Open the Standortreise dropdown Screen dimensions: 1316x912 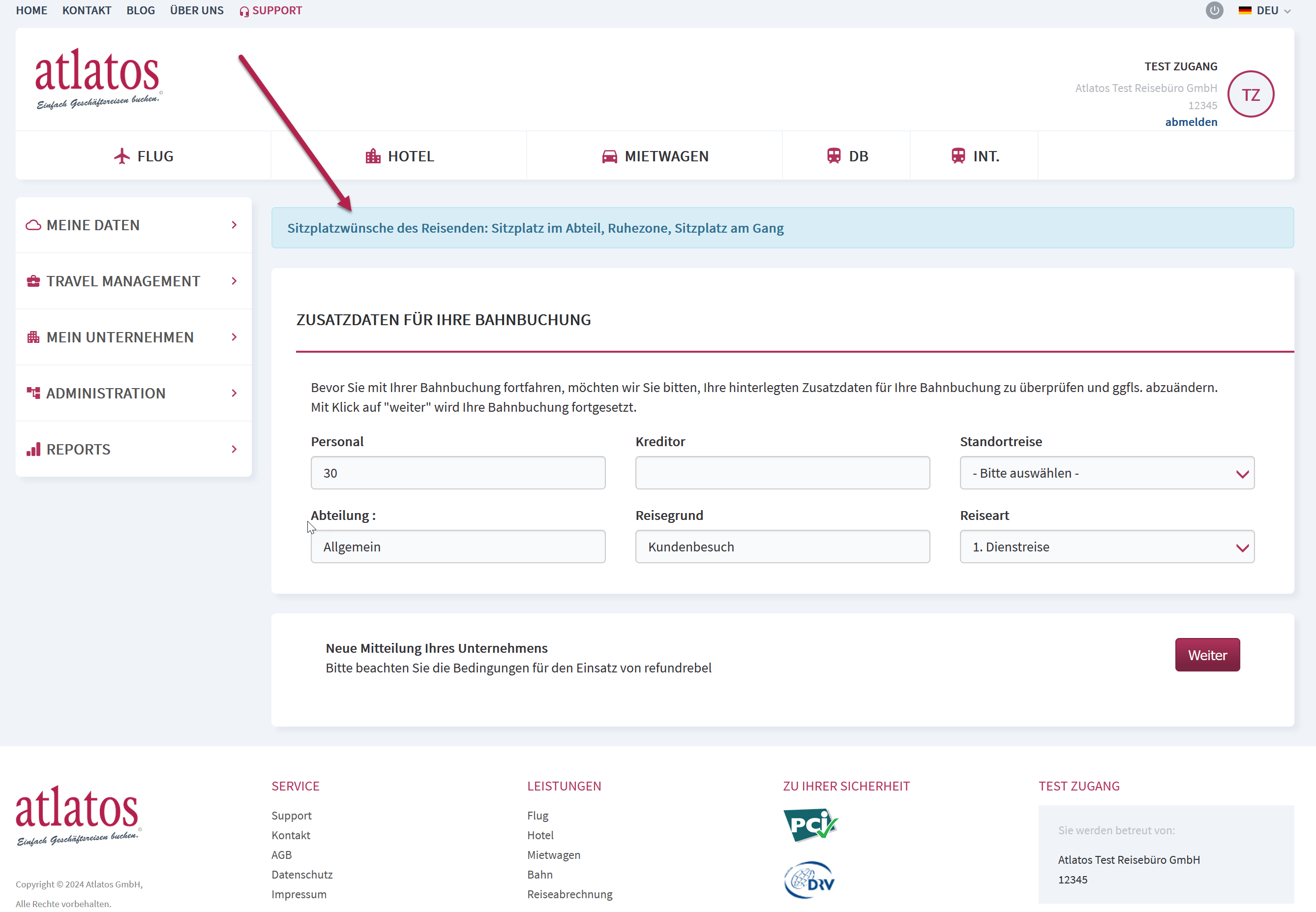coord(1107,473)
